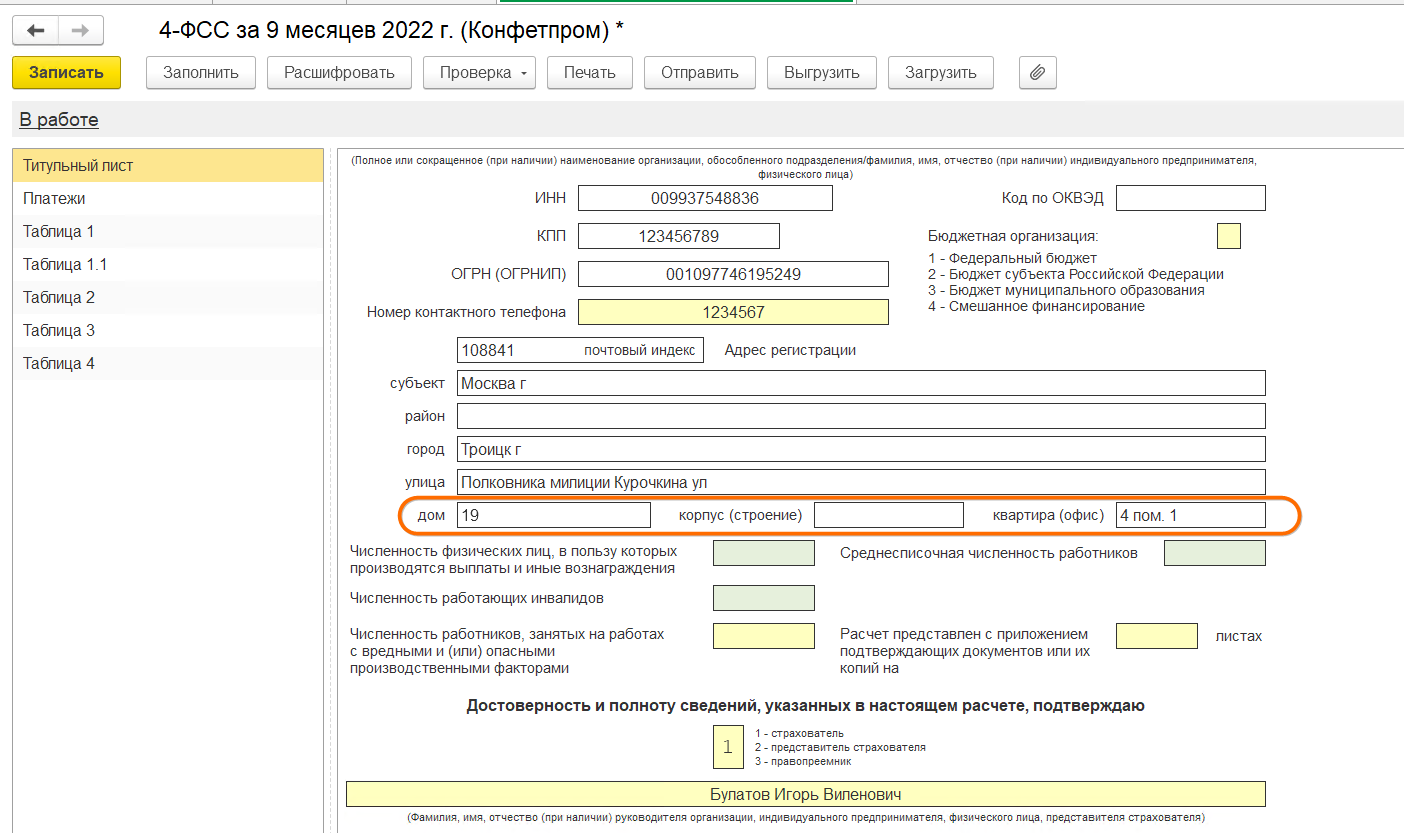The height and width of the screenshot is (833, 1404).
Task: Click the Отправить button
Action: (x=700, y=72)
